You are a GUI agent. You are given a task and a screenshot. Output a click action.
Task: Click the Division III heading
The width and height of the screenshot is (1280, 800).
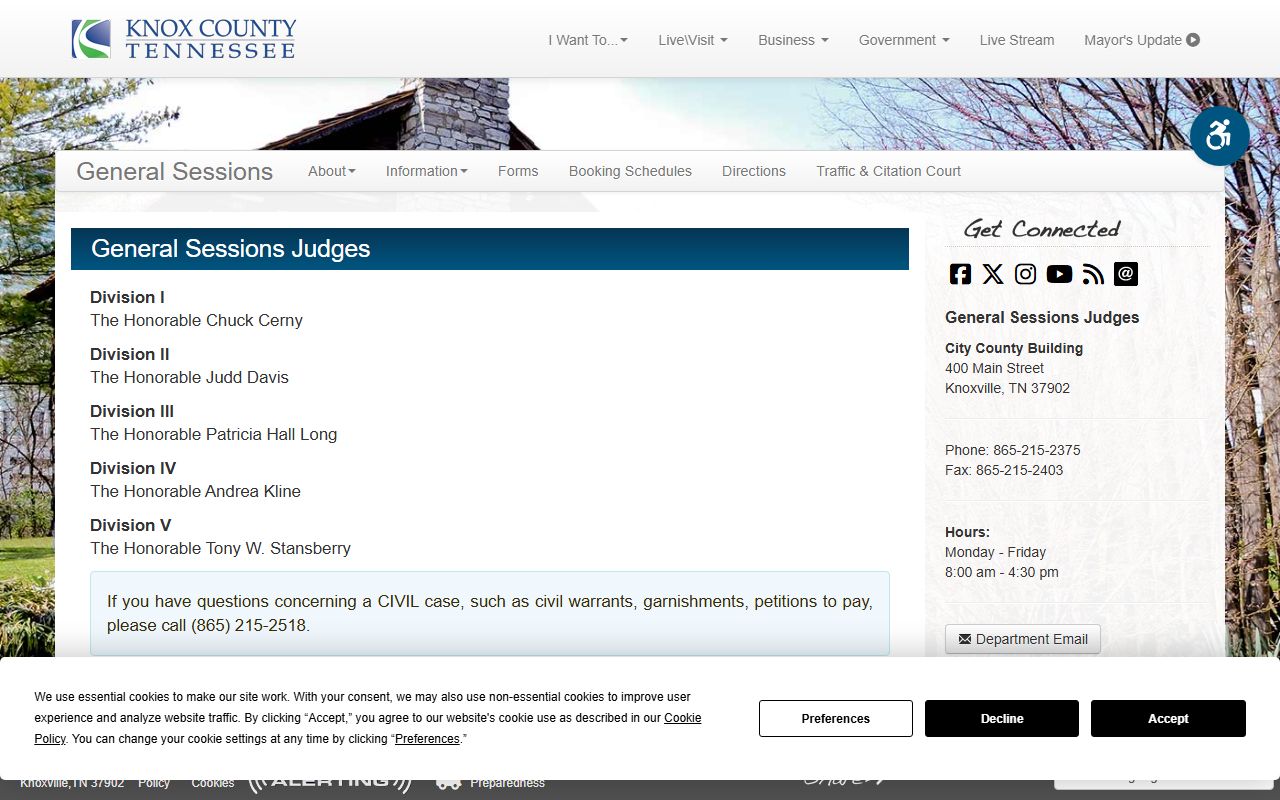tap(132, 411)
